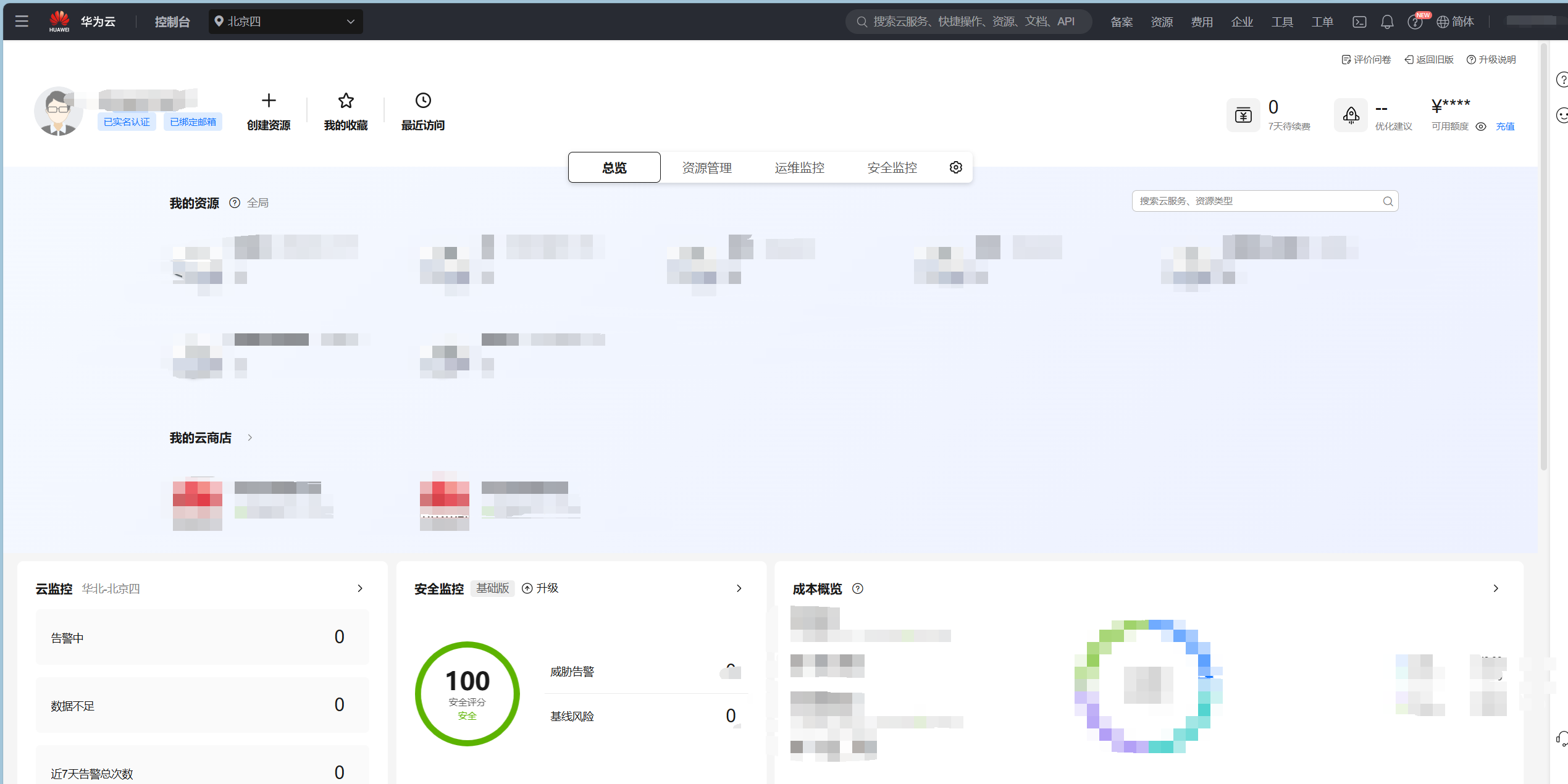This screenshot has height=784, width=1568.
Task: Open My Favorites star icon
Action: (346, 101)
